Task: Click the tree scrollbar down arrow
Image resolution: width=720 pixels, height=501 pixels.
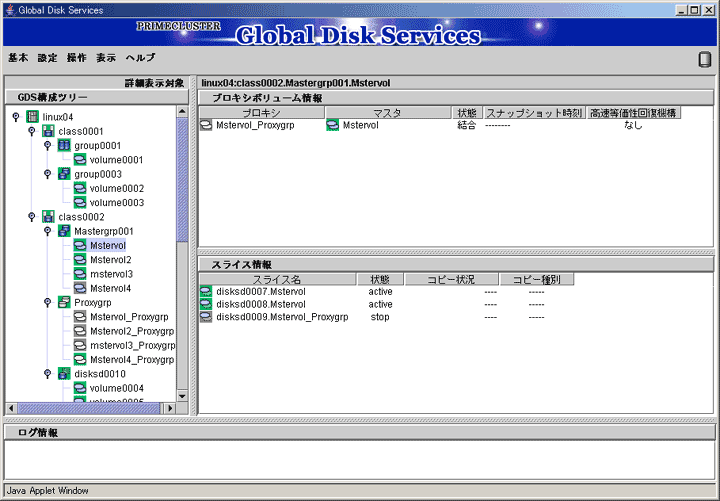Action: click(182, 396)
